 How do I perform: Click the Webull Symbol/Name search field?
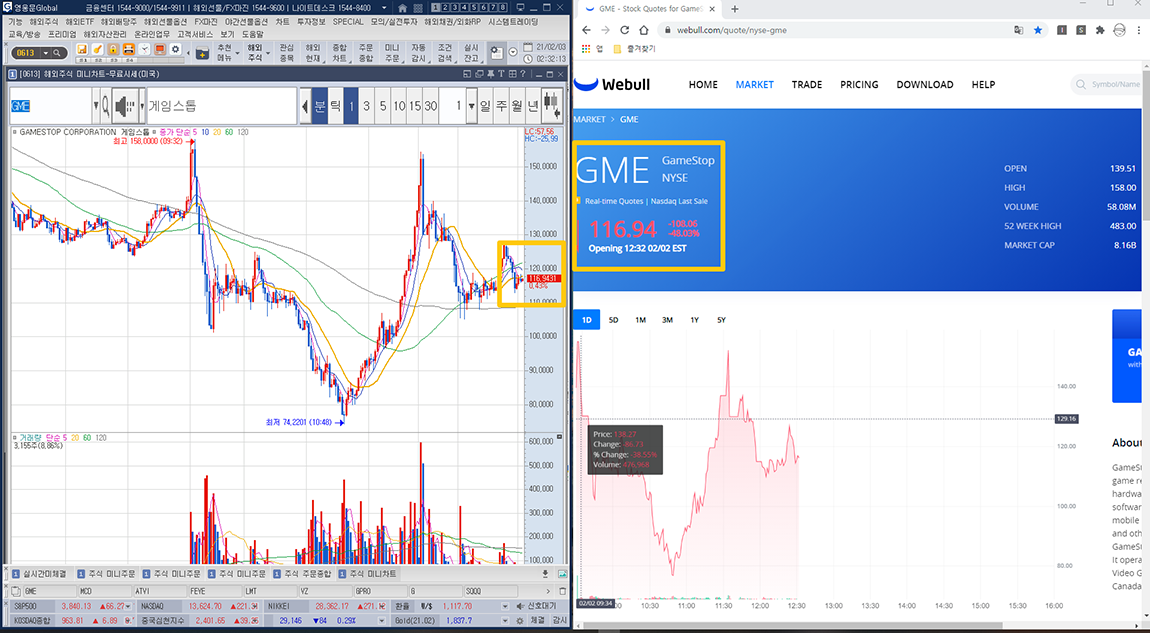click(1107, 84)
